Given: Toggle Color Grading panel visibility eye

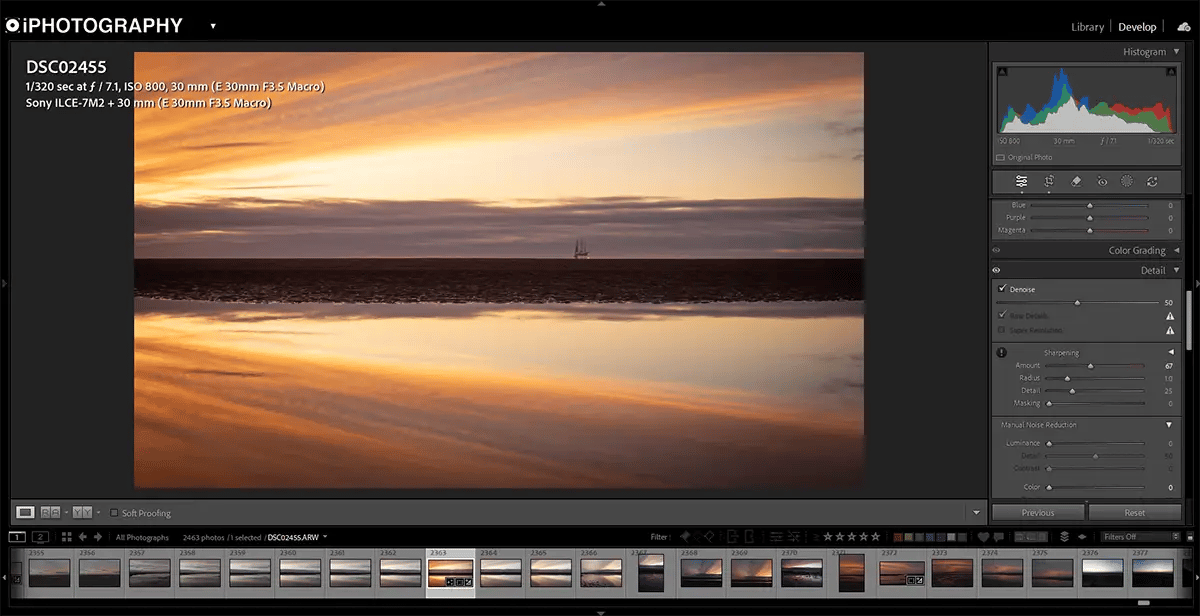Looking at the screenshot, I should (x=997, y=251).
